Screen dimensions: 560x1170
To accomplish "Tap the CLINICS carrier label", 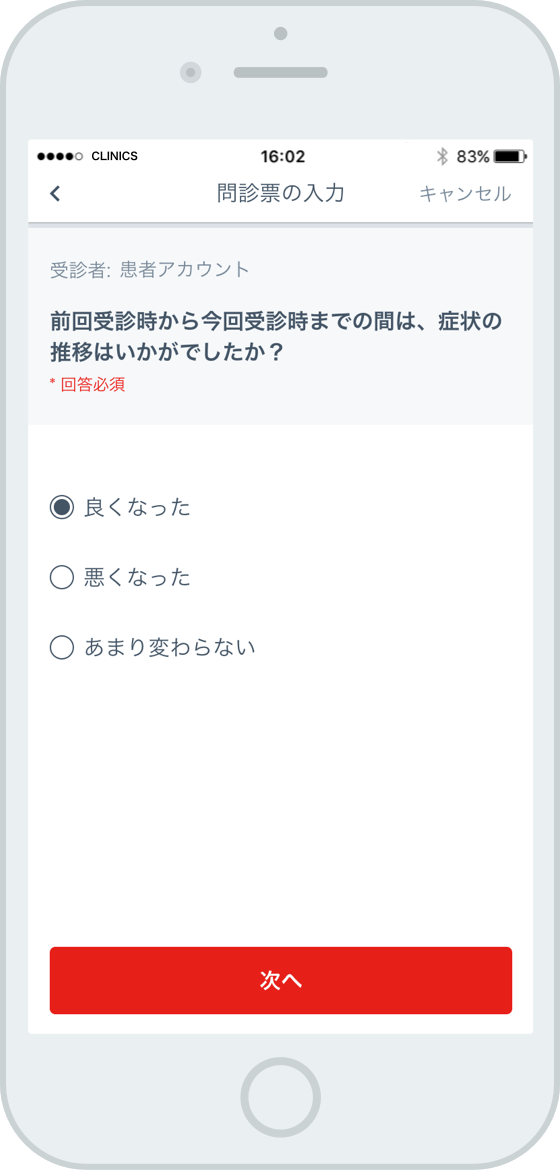I will [x=114, y=157].
